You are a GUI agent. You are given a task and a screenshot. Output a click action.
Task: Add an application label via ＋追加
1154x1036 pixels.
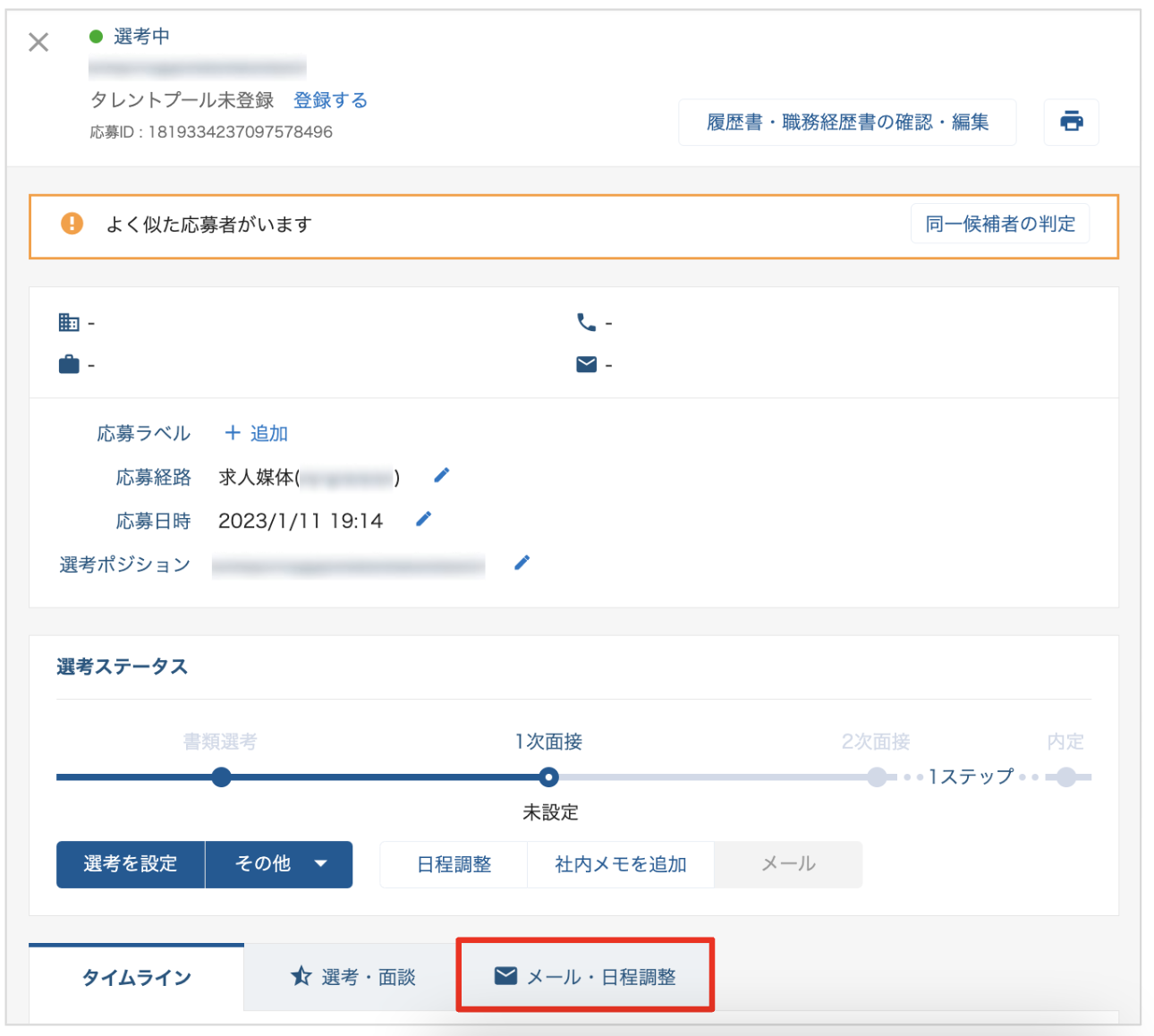tap(256, 433)
